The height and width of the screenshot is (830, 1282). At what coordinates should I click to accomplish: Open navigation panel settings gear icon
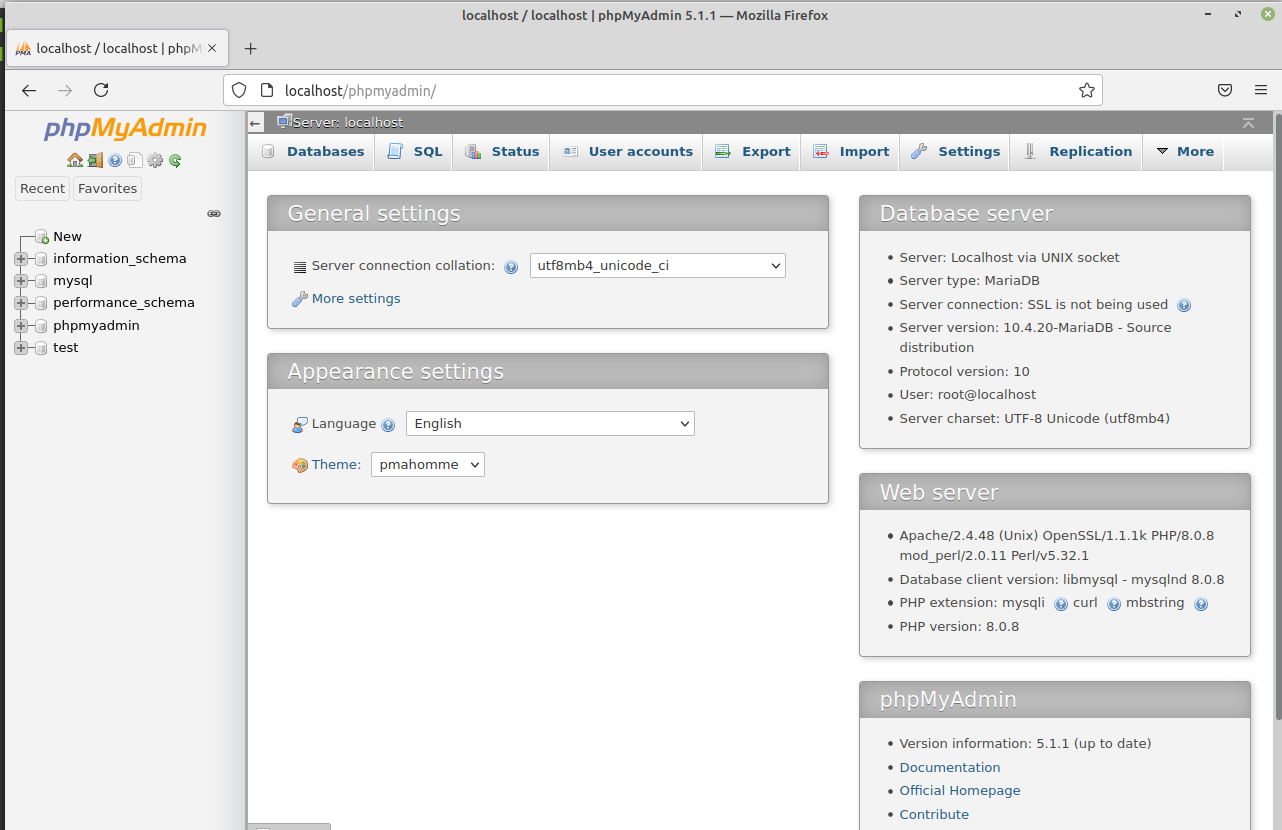(x=155, y=160)
